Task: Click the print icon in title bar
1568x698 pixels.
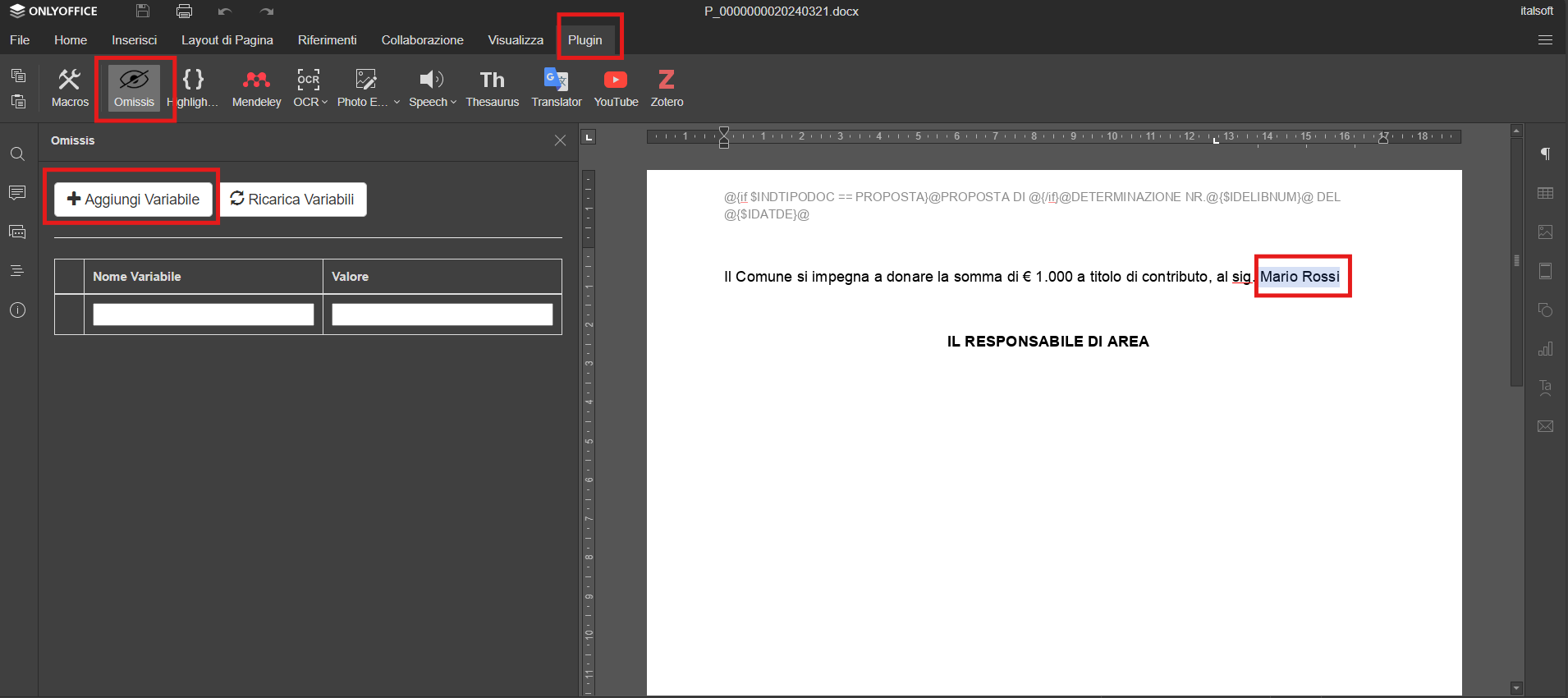Action: pyautogui.click(x=184, y=11)
